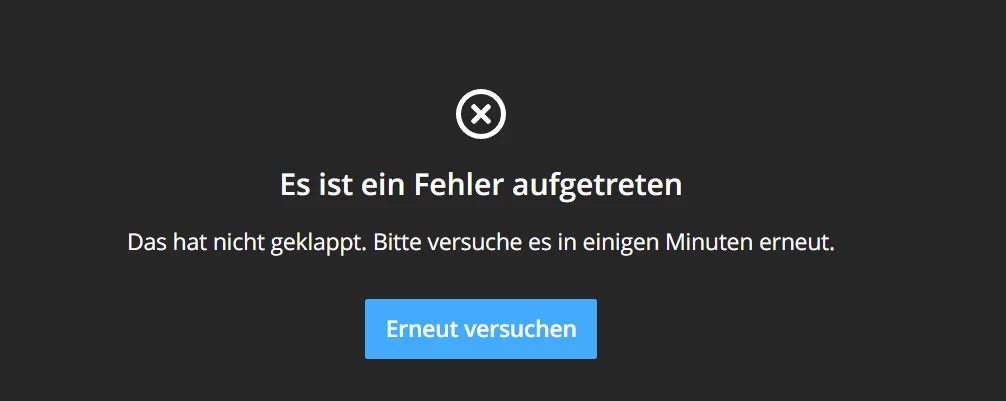Click the round failure icon at top center

(481, 114)
